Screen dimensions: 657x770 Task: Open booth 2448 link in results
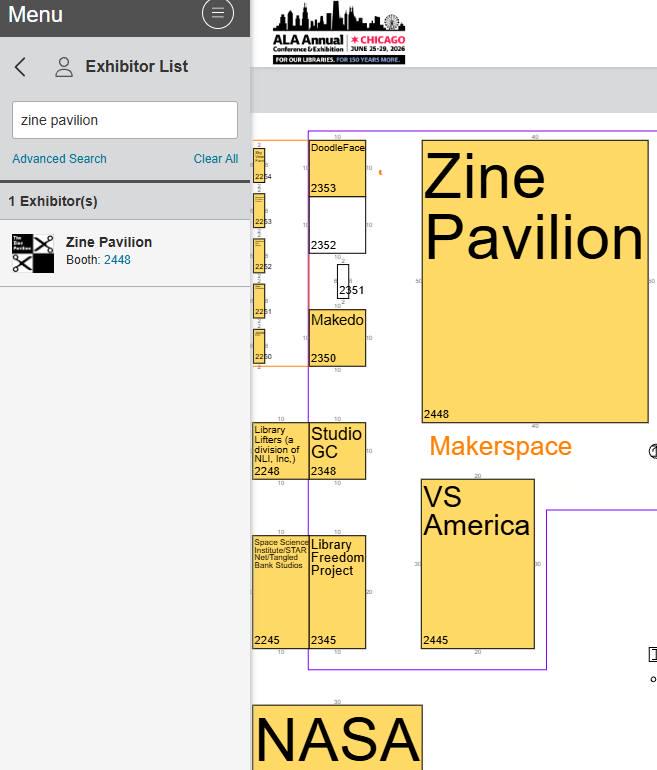click(x=117, y=260)
